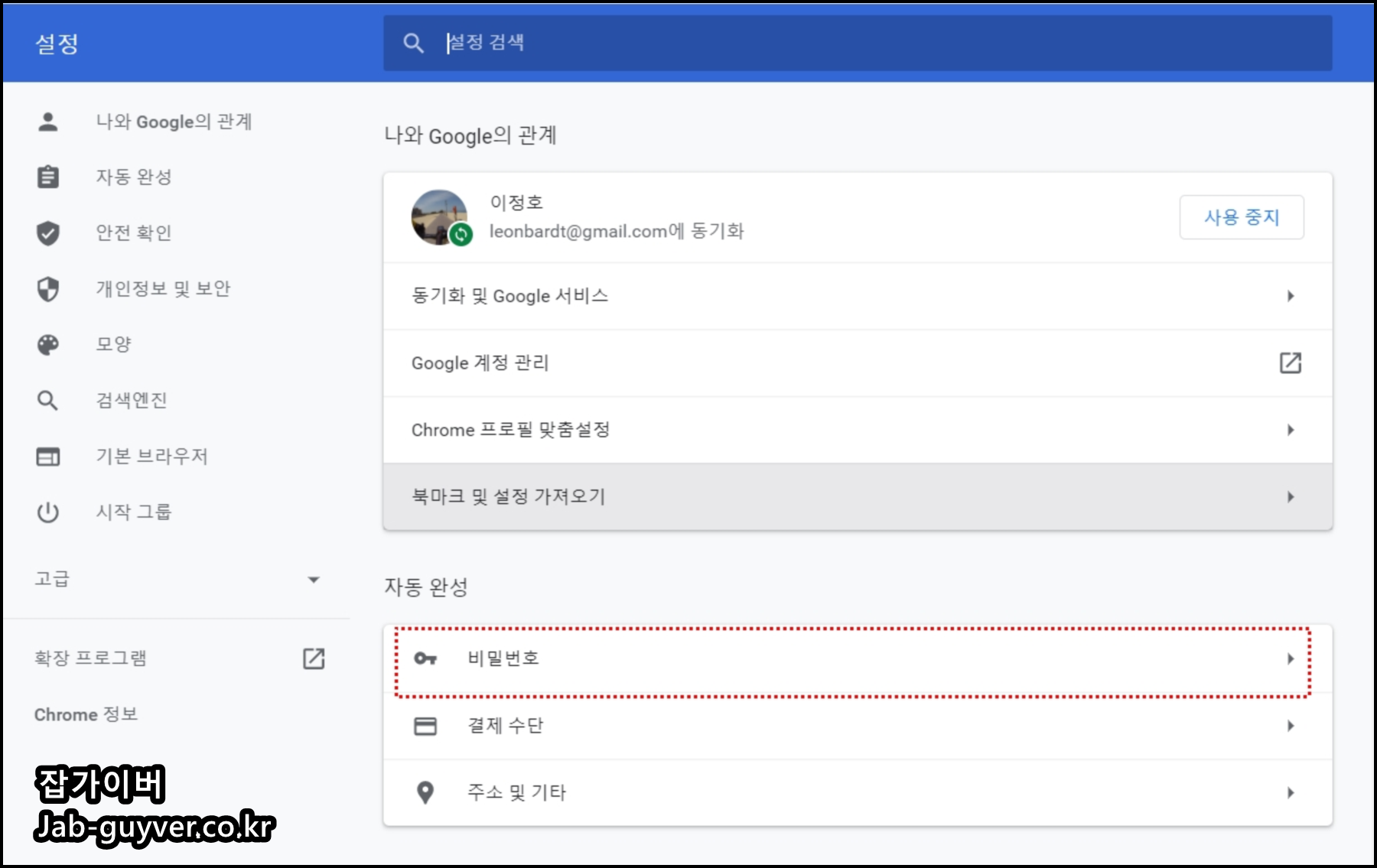The image size is (1377, 868).
Task: Click the open-in-new icon for Google 계정 관리
Action: (x=1291, y=362)
